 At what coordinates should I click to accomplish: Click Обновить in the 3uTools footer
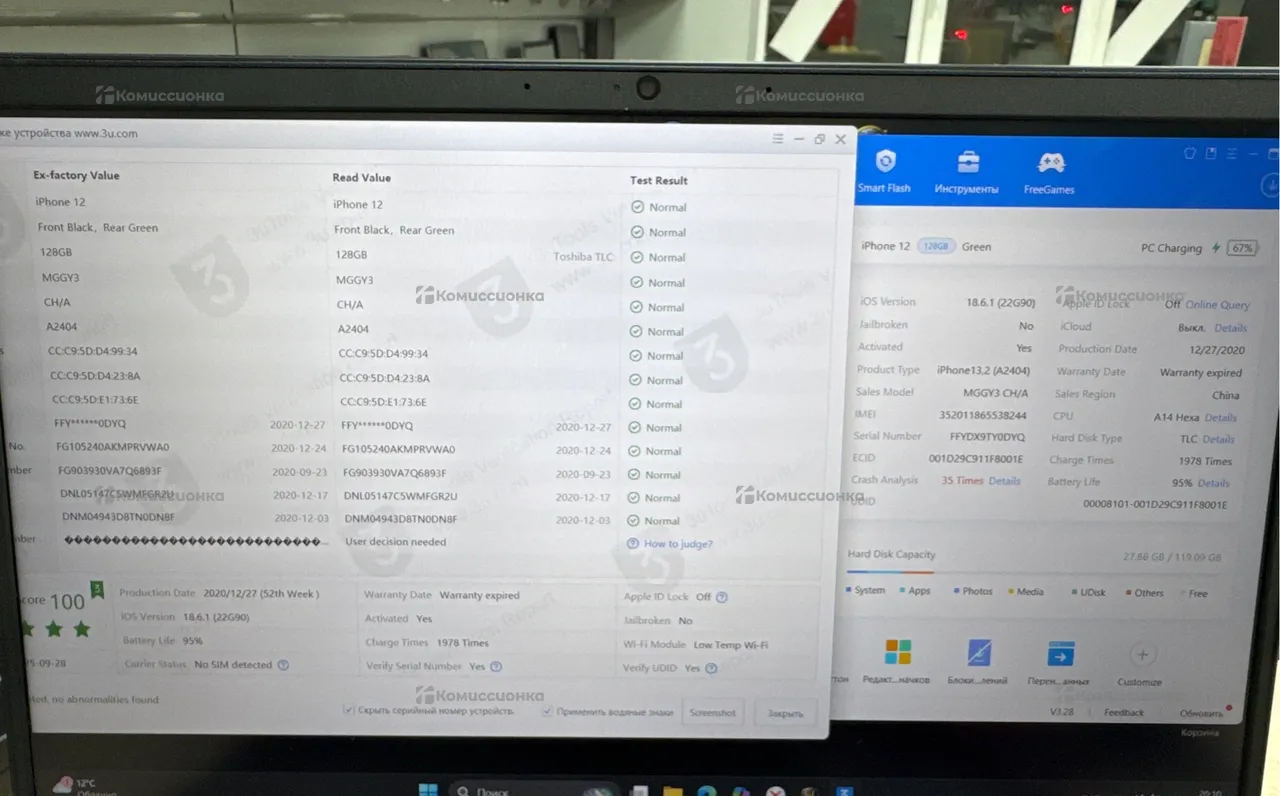coord(1201,714)
